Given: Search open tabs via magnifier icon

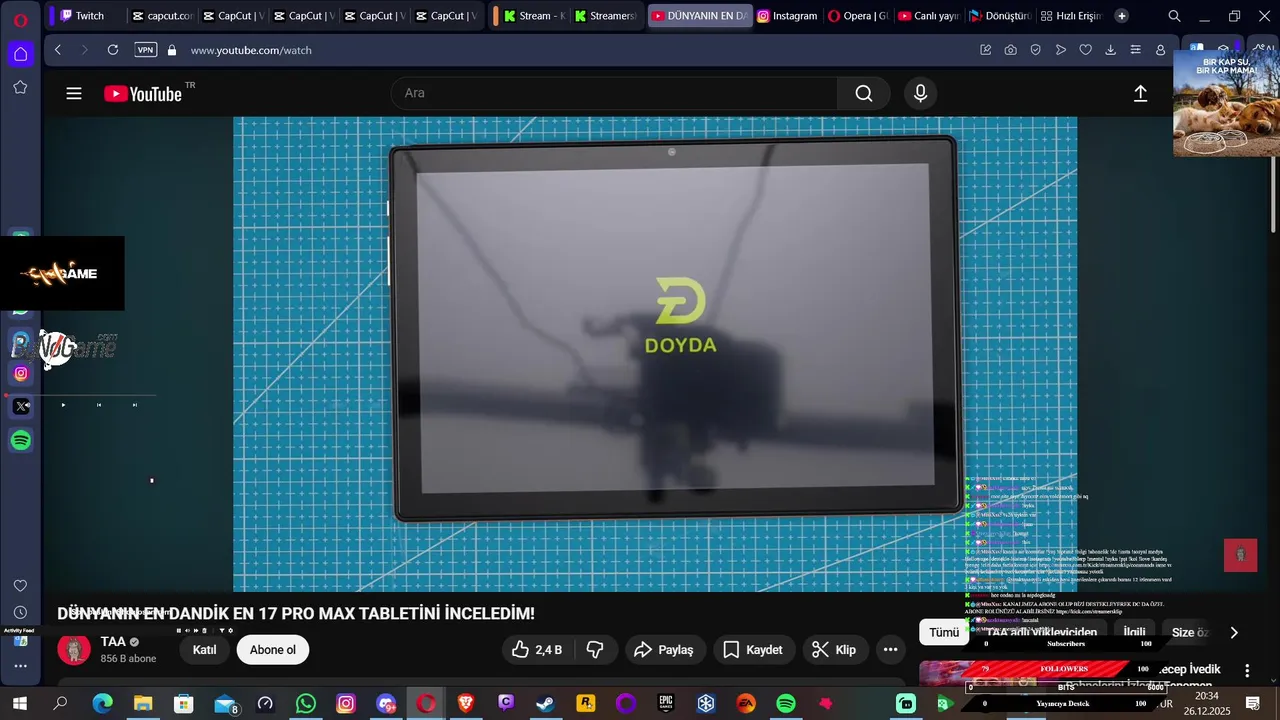Looking at the screenshot, I should tap(1174, 16).
